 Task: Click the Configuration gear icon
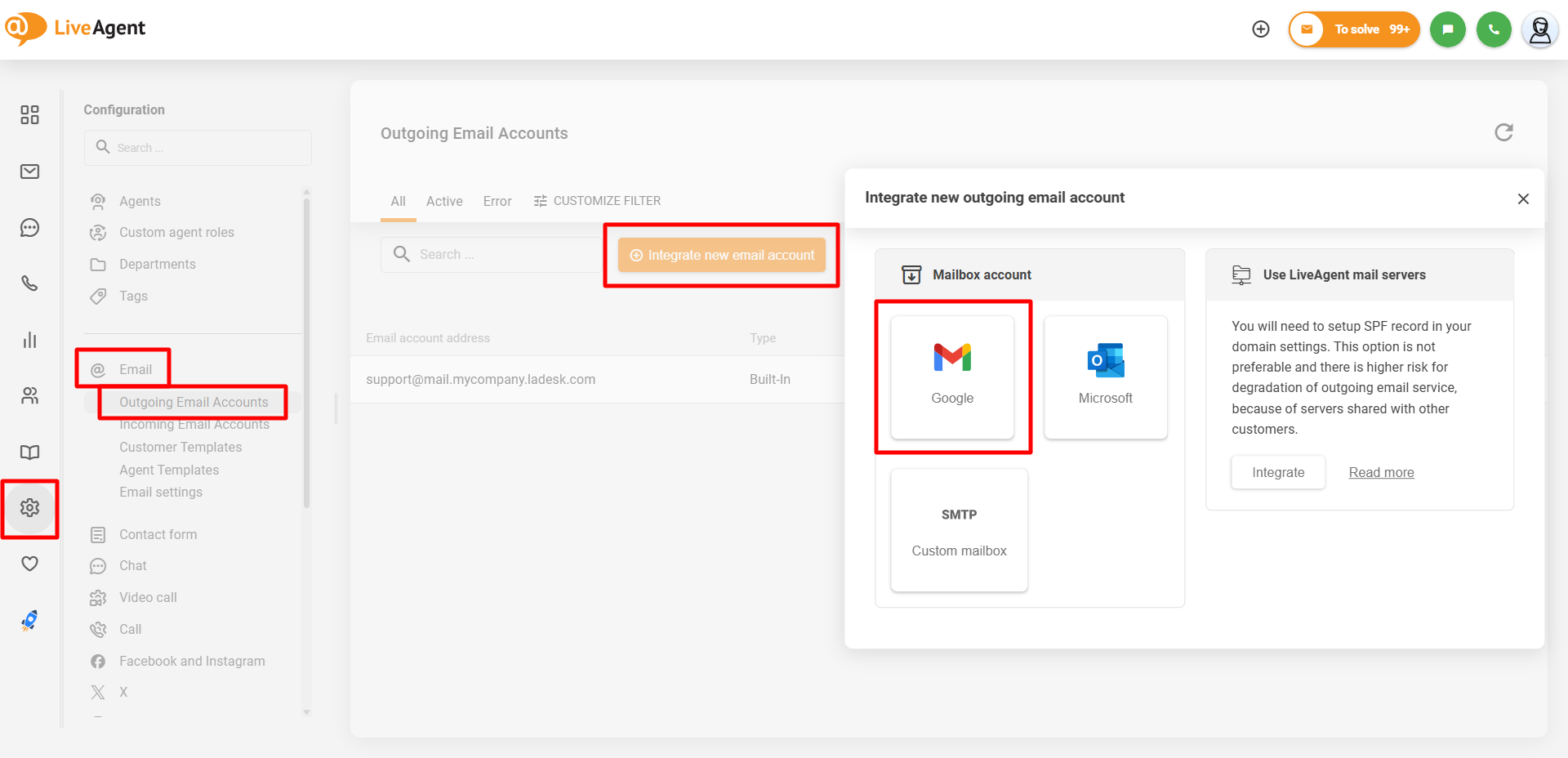click(29, 508)
